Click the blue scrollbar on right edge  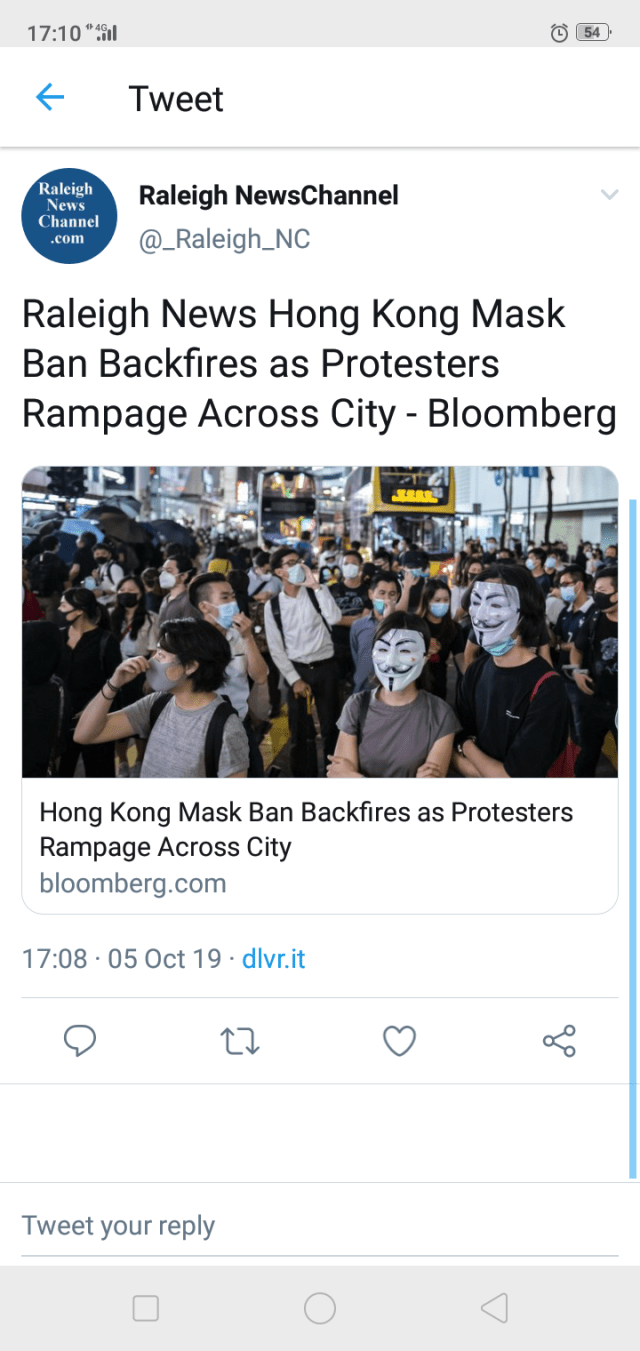(x=633, y=838)
